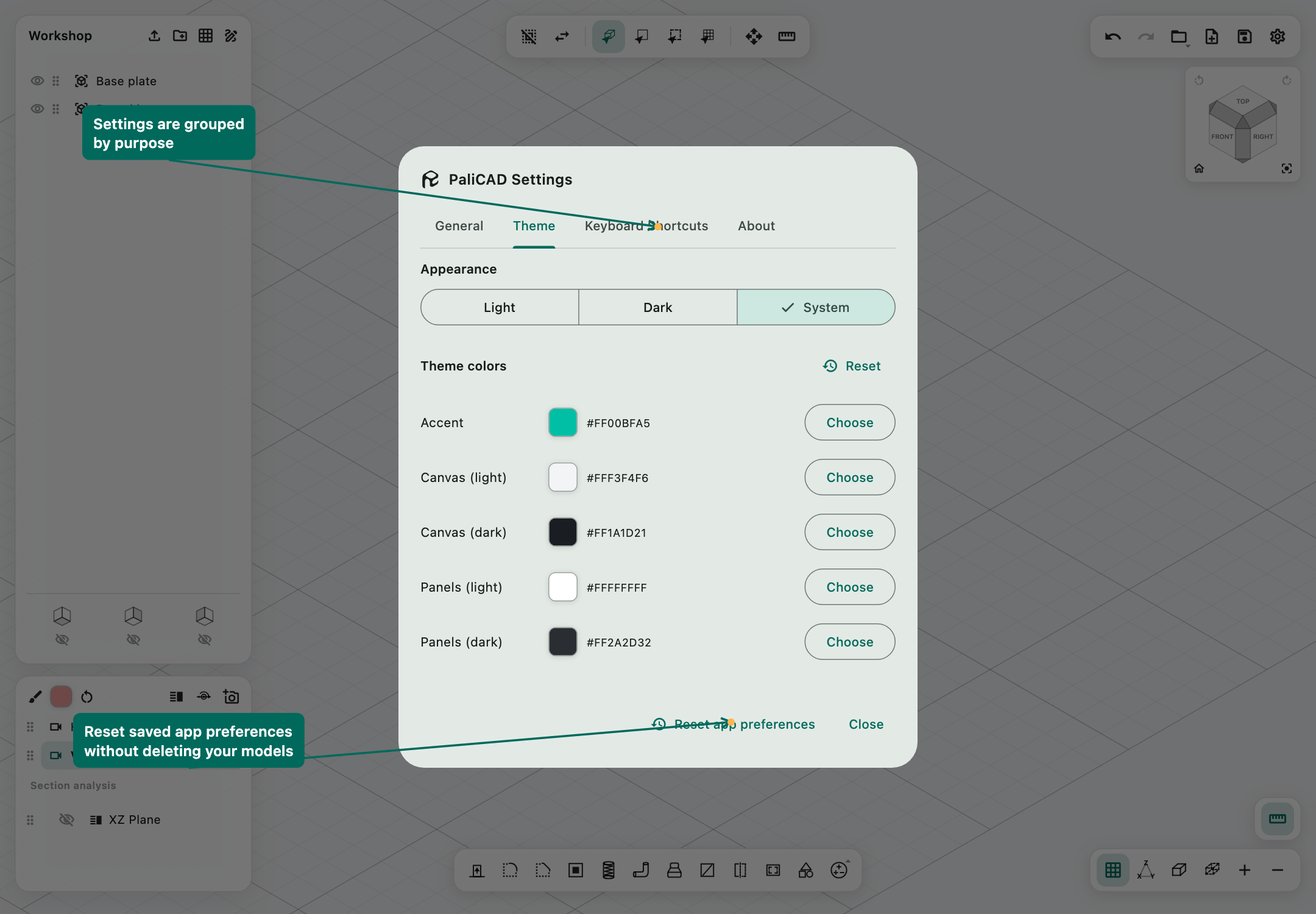
Task: Click the swap arrows icon in top toolbar
Action: (x=562, y=37)
